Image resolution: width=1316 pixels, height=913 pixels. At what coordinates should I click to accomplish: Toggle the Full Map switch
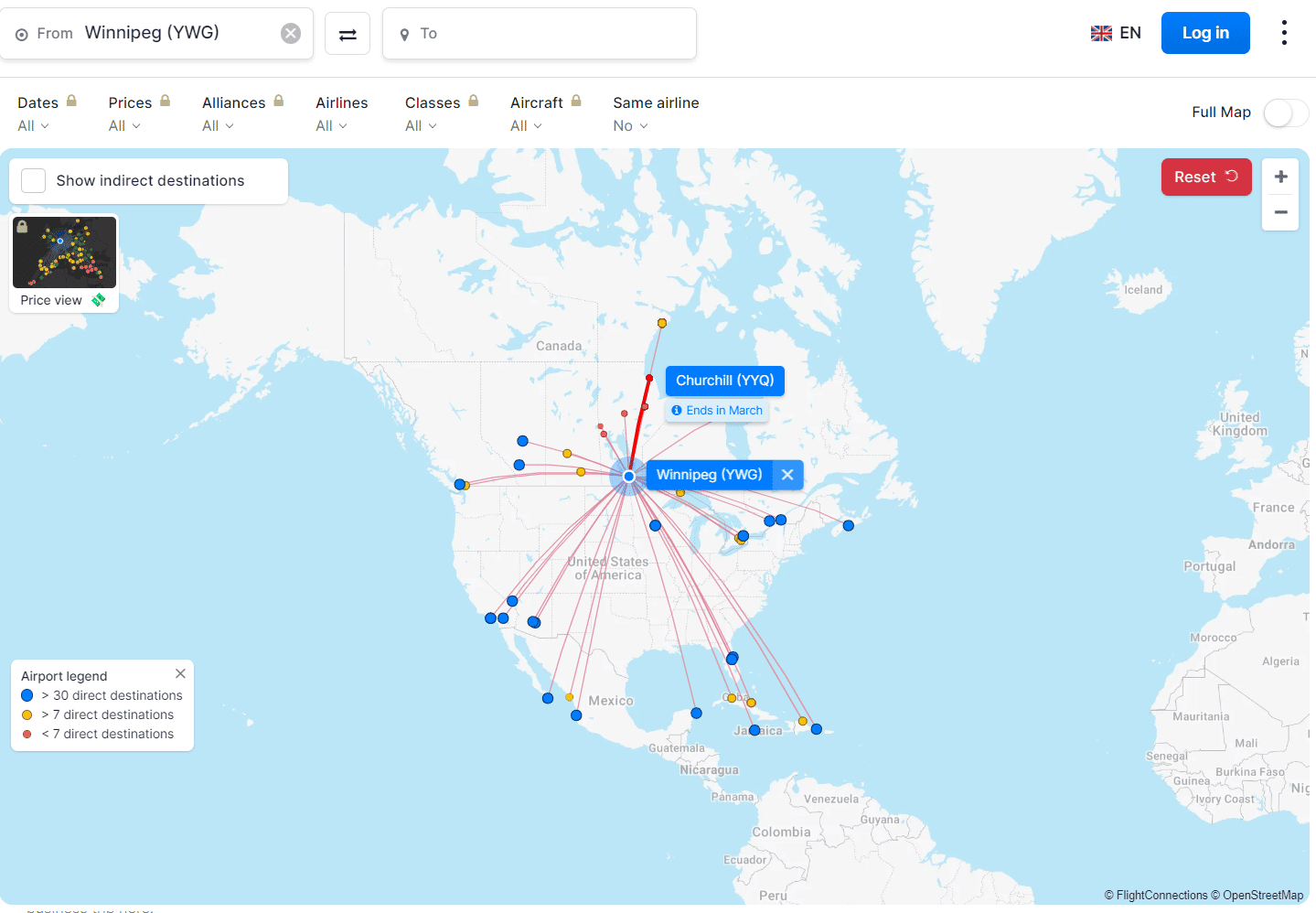(x=1286, y=113)
